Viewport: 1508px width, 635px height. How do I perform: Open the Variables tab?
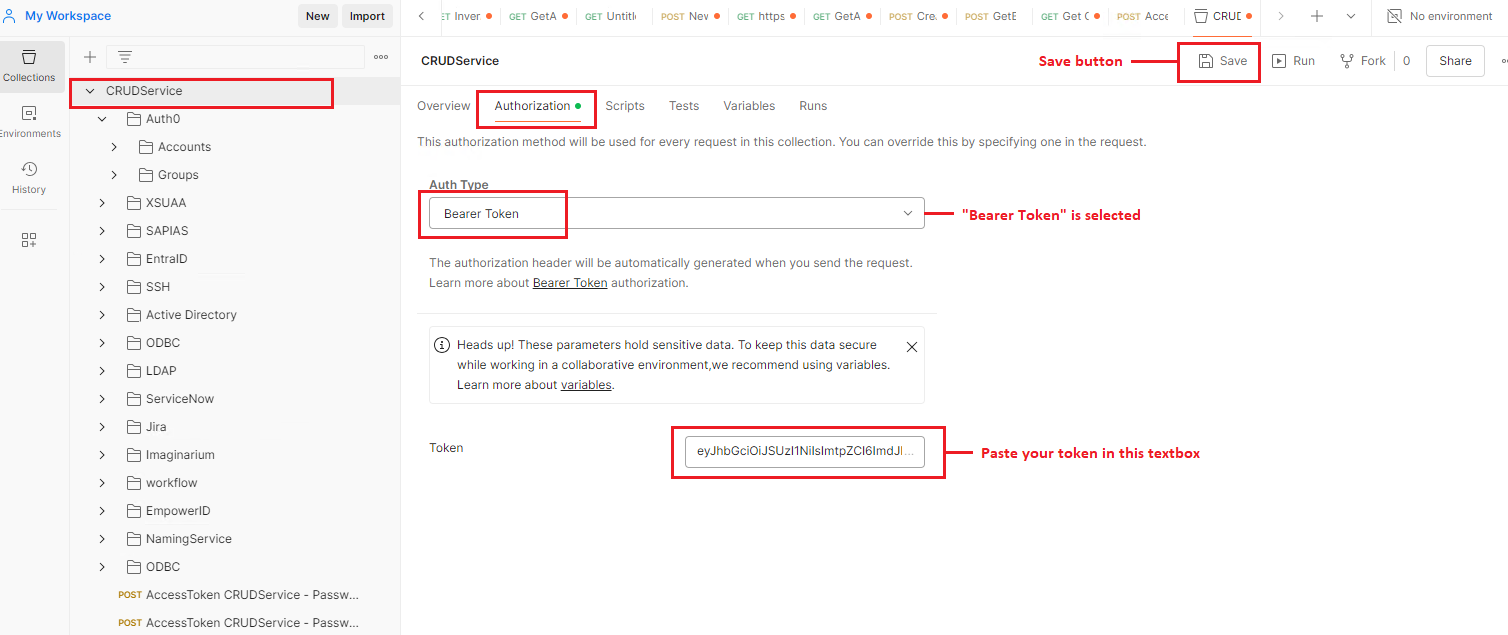coord(749,106)
